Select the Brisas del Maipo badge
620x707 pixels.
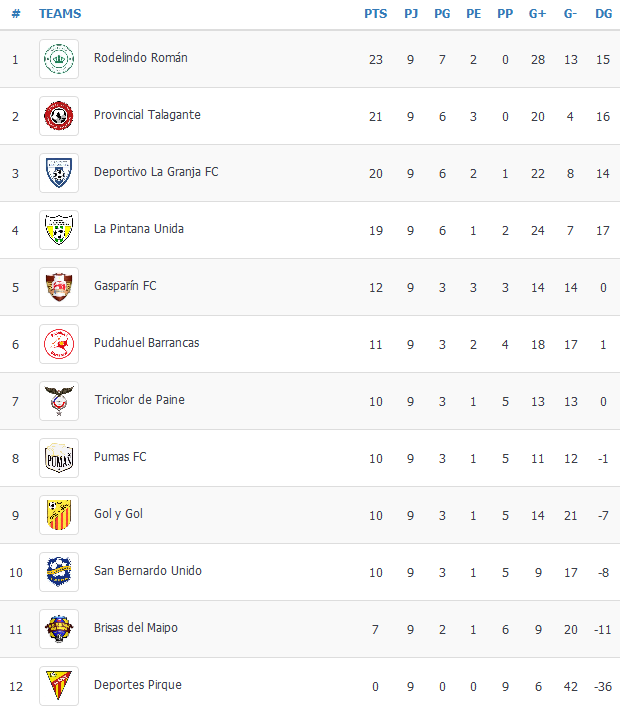point(59,629)
